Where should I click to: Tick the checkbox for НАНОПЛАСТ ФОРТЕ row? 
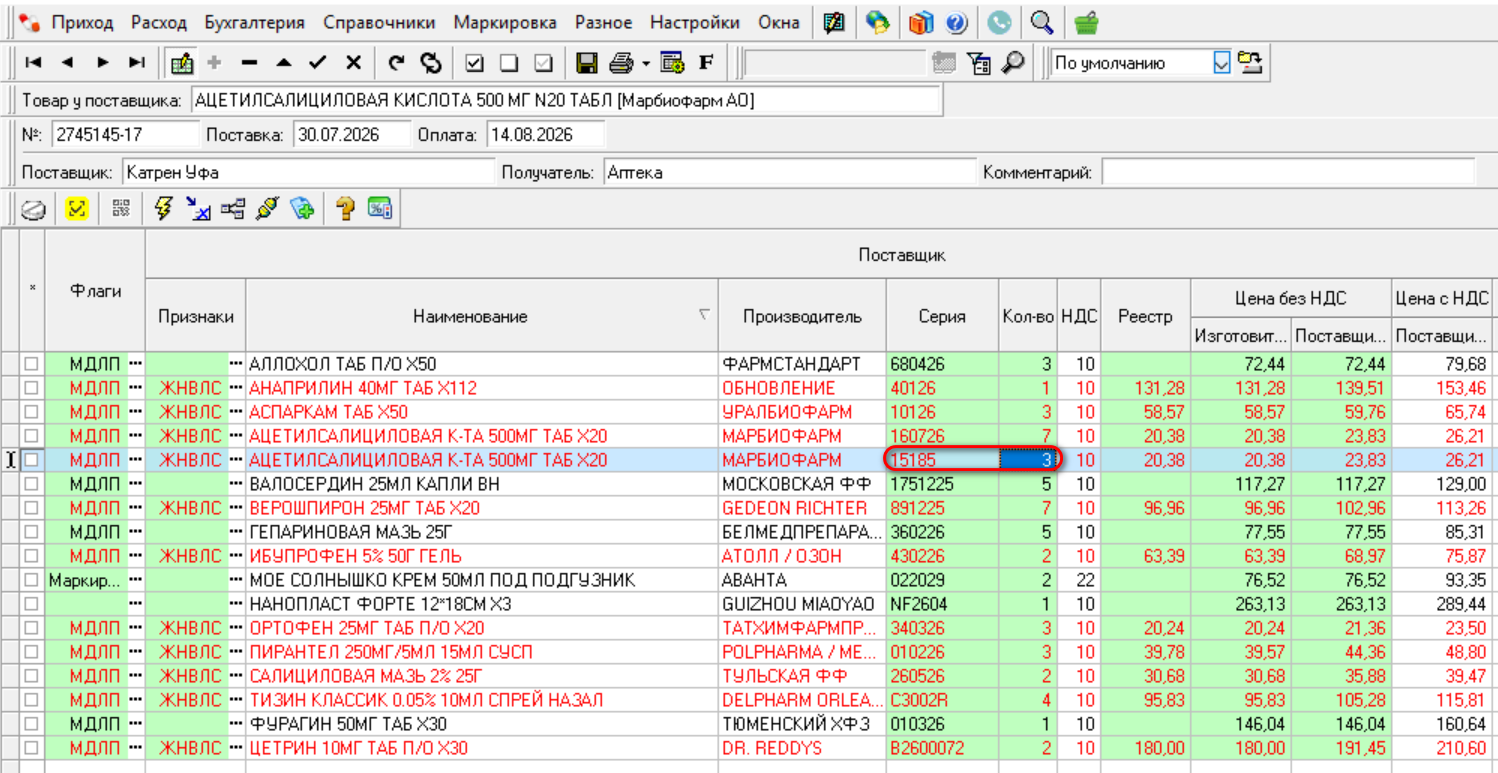[31, 604]
